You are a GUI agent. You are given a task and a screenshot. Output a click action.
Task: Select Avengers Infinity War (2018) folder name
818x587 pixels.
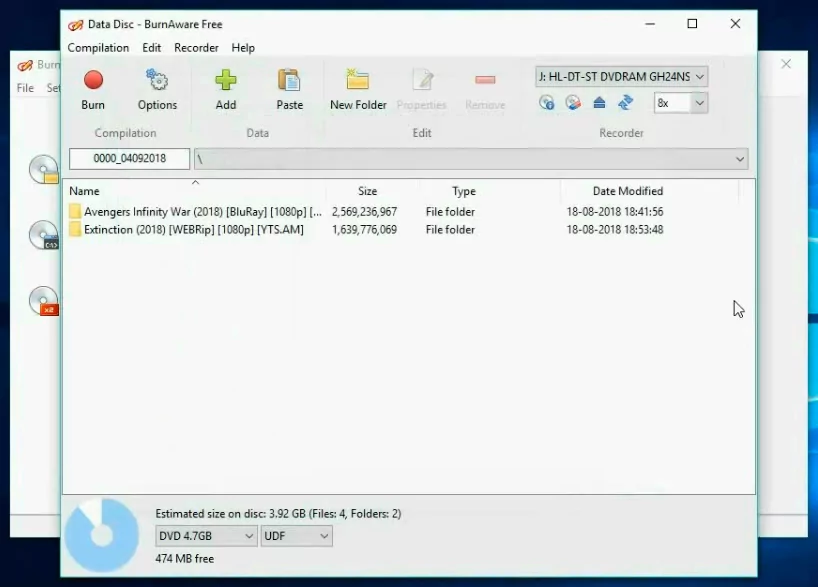coord(203,211)
